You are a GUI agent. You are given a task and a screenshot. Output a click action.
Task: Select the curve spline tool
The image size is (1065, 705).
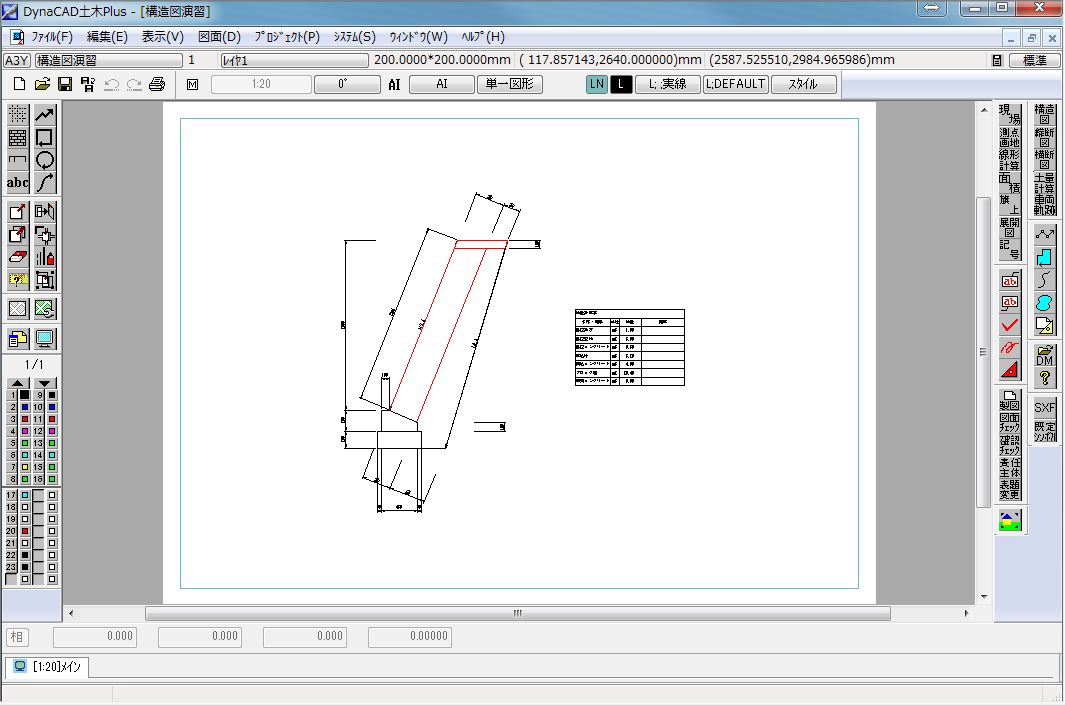tap(45, 183)
